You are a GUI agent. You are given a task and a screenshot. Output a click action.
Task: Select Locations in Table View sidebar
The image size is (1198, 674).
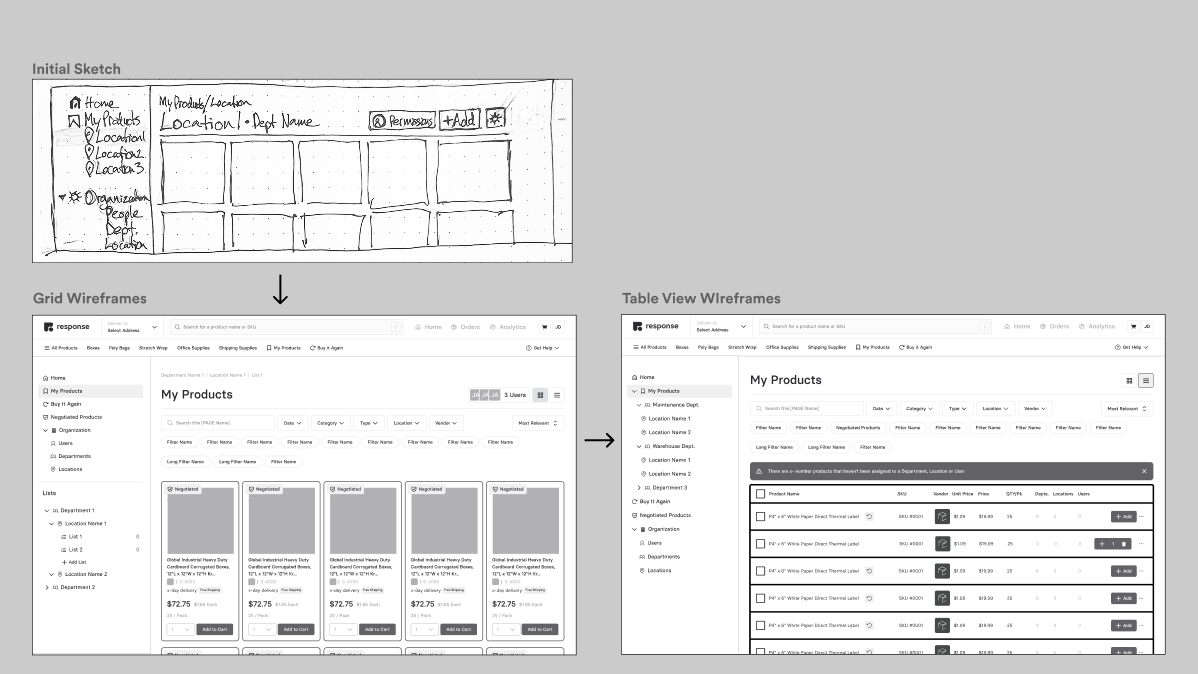coord(656,571)
